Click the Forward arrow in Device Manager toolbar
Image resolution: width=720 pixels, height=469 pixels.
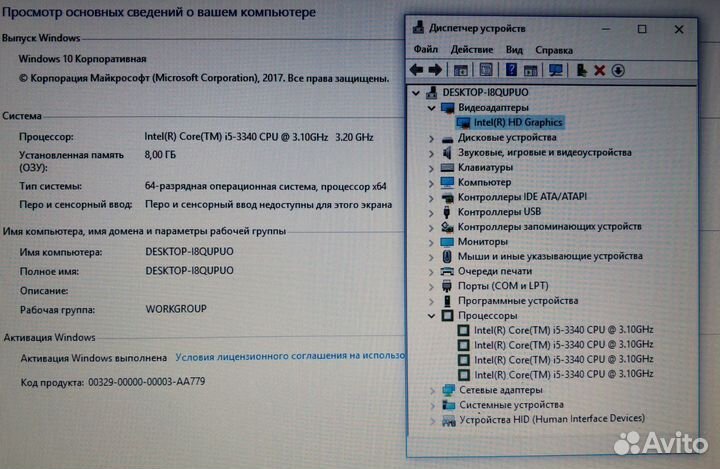click(435, 70)
